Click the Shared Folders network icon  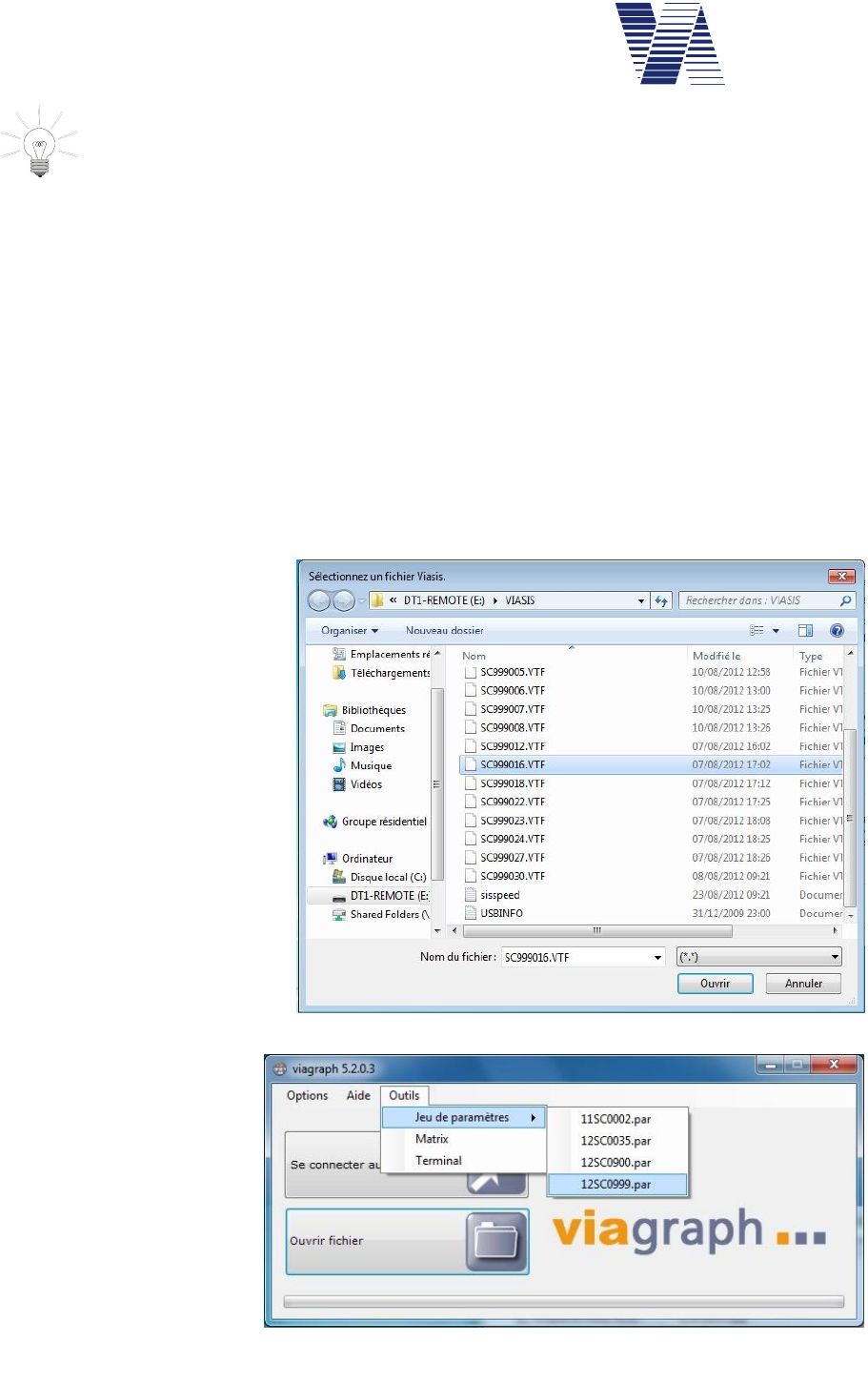339,914
